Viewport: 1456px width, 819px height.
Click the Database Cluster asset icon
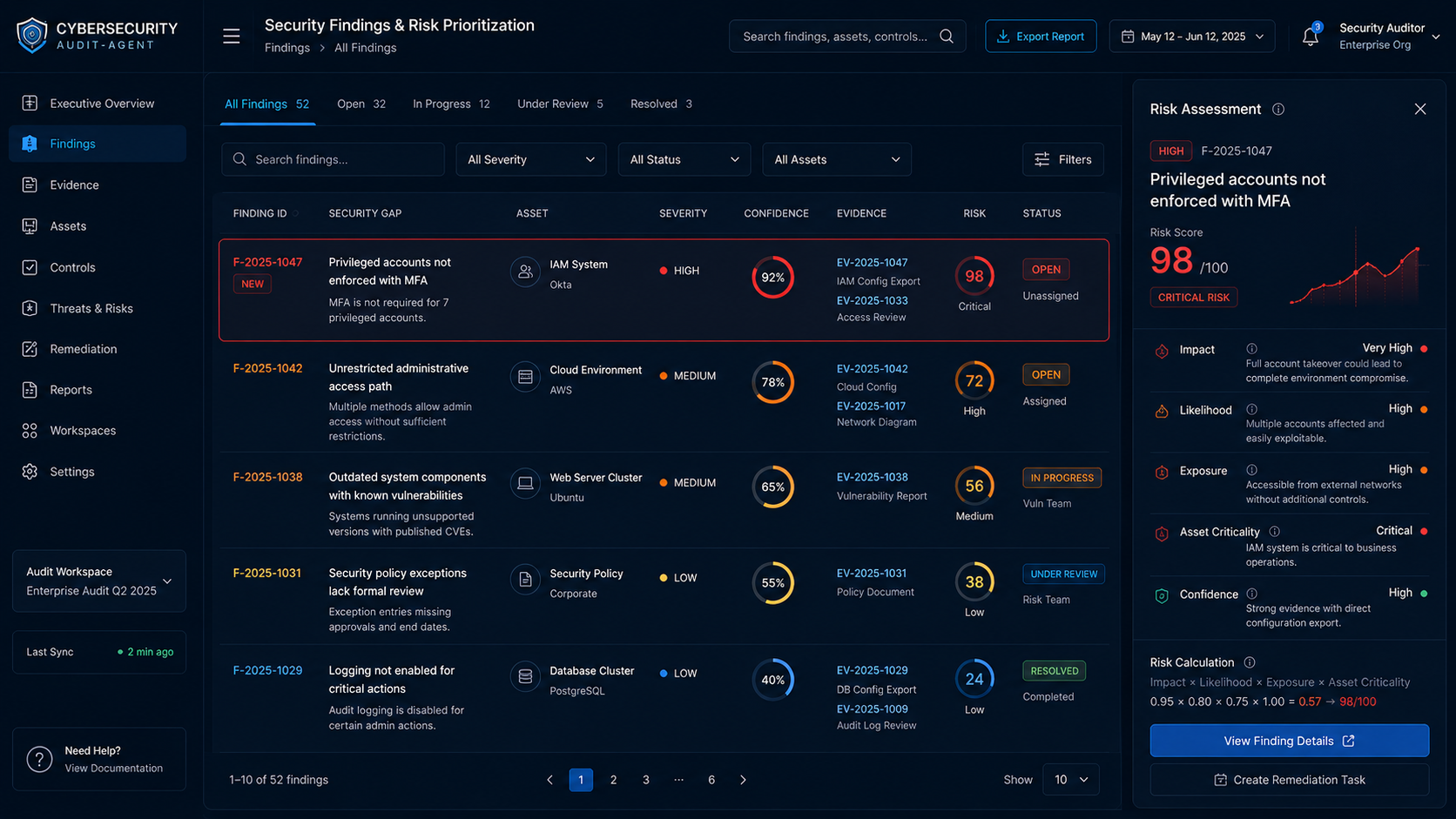point(525,676)
